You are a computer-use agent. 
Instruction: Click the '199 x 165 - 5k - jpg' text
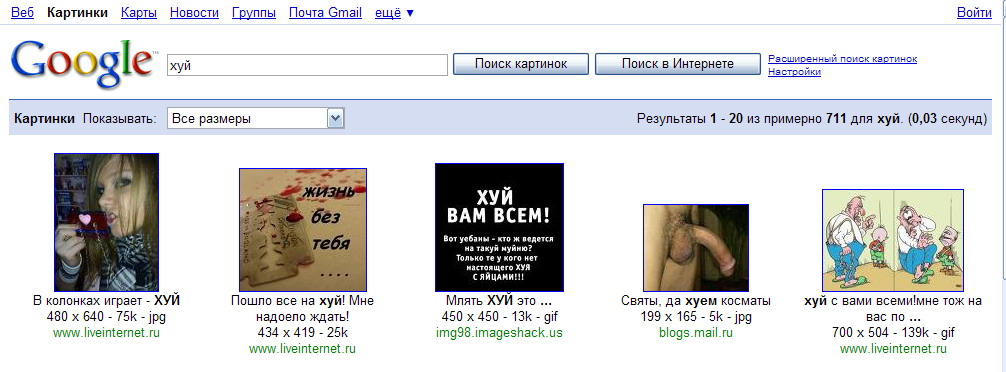[695, 317]
